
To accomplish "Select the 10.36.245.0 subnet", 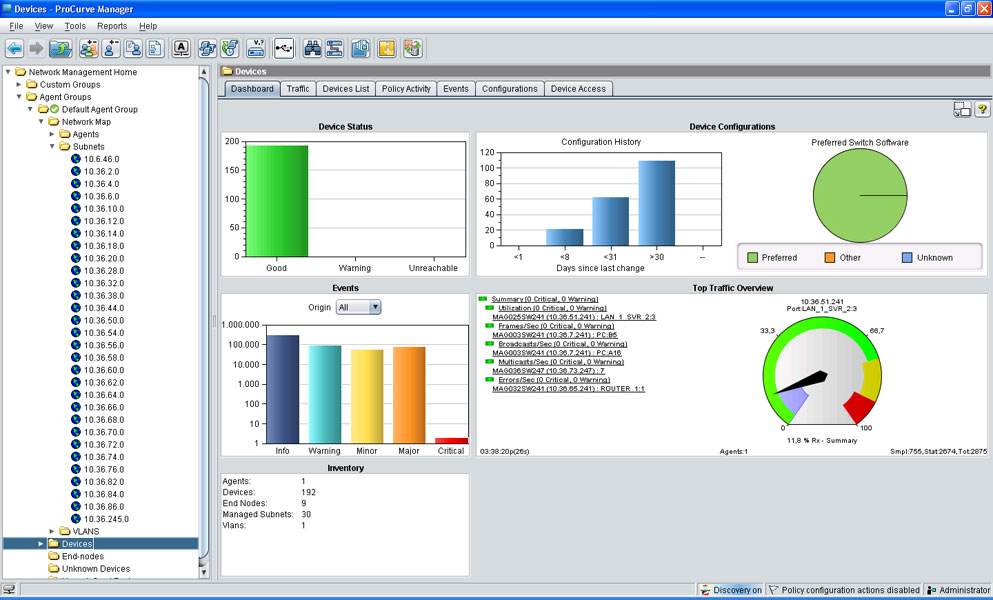I will point(106,519).
